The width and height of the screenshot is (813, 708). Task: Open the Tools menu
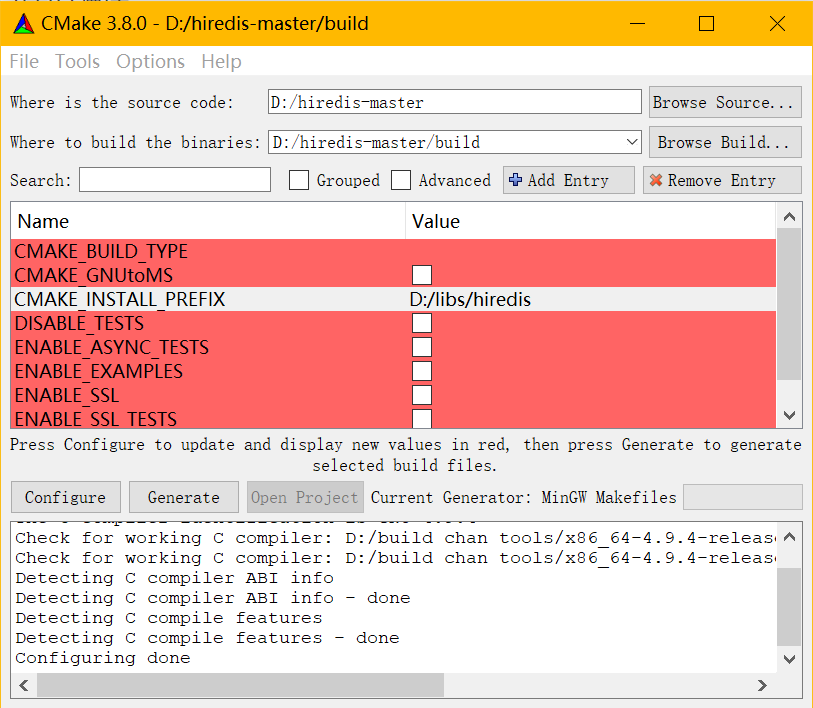pos(77,62)
